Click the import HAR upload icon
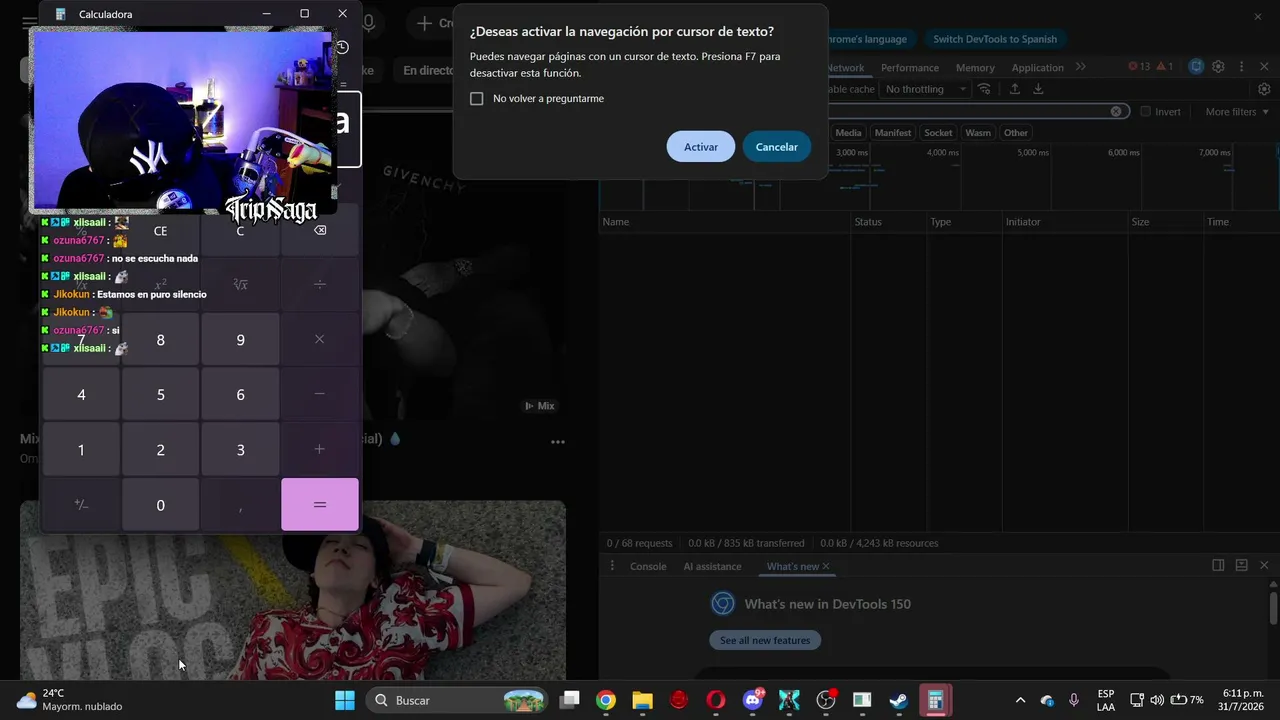The width and height of the screenshot is (1280, 720). point(1015,89)
